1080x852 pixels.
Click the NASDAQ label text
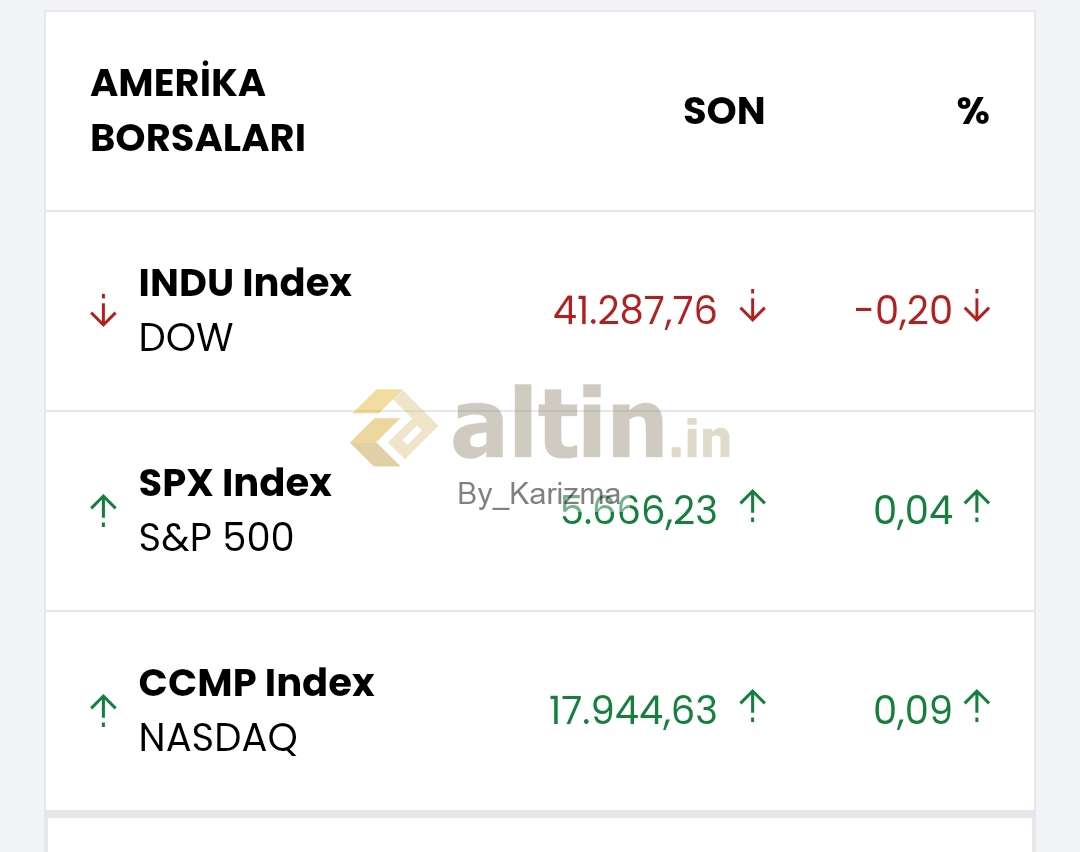pyautogui.click(x=218, y=738)
